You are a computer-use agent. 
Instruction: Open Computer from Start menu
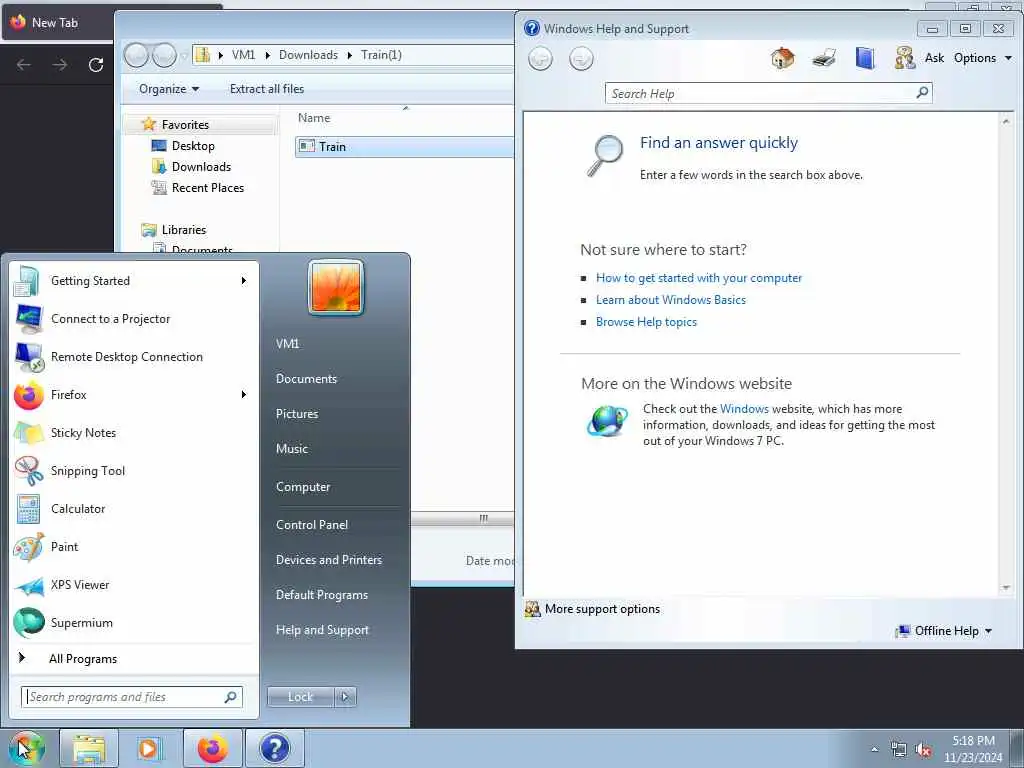coord(303,487)
